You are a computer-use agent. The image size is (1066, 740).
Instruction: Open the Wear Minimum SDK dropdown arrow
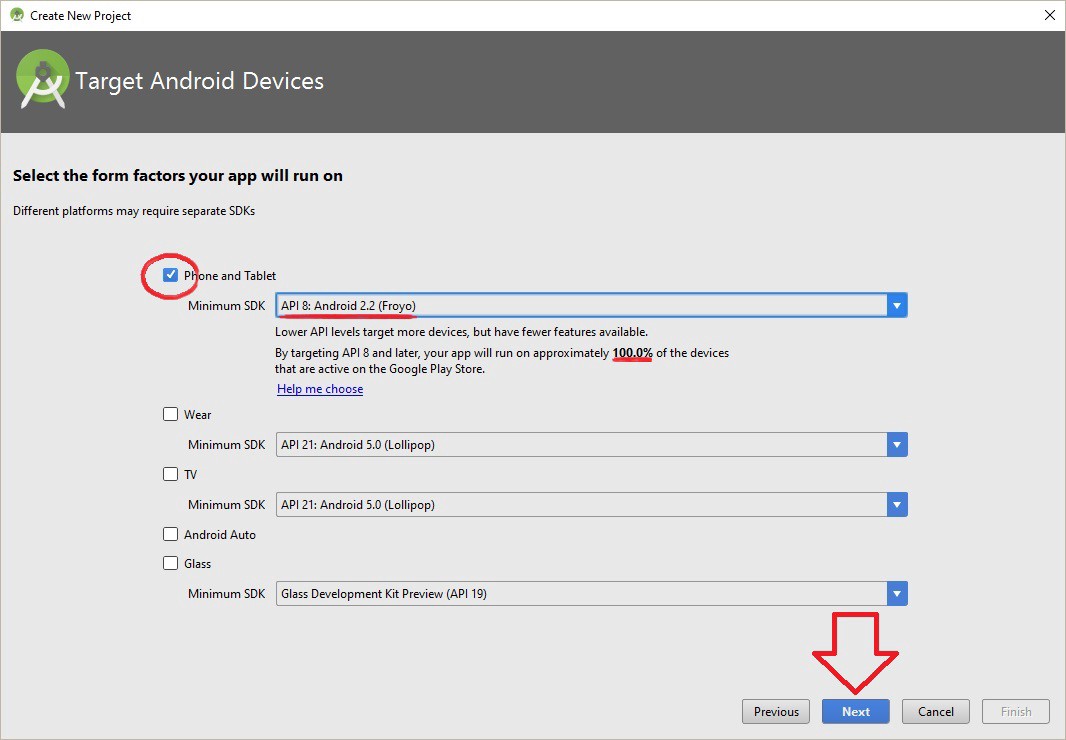click(897, 445)
